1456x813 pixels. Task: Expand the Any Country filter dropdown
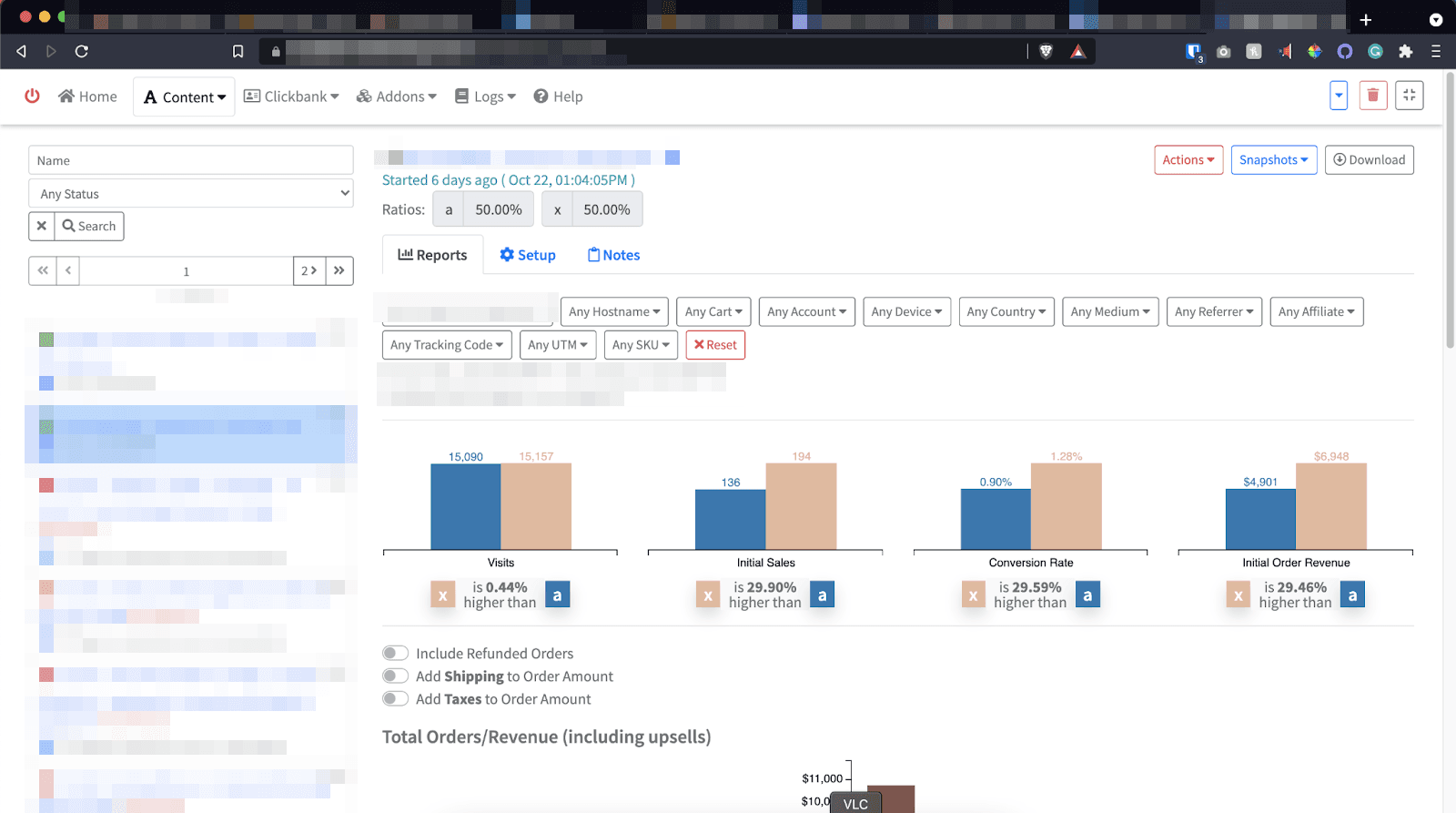tap(1006, 312)
